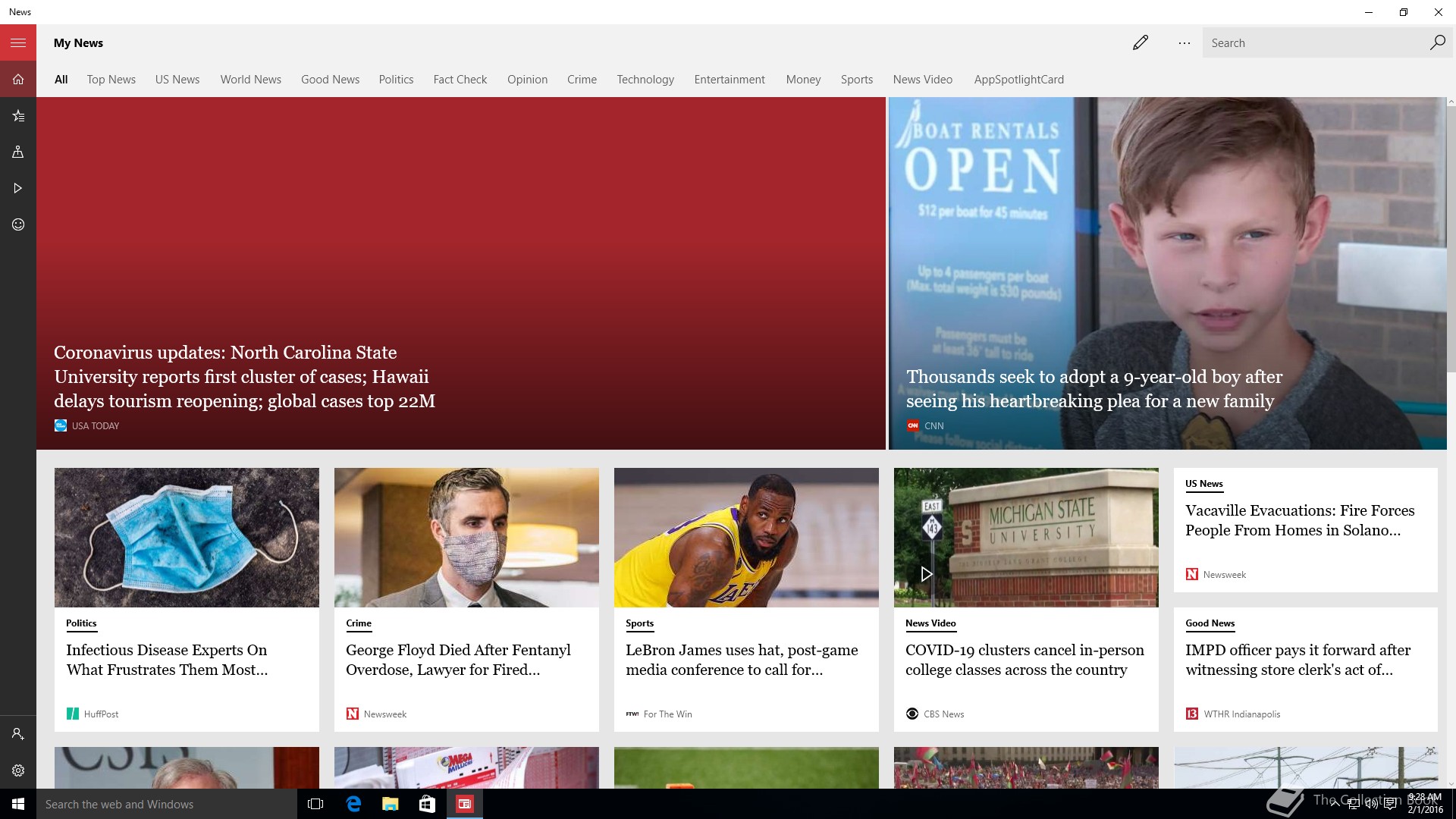Go to Home in the sidebar
The image size is (1456, 819).
click(18, 79)
